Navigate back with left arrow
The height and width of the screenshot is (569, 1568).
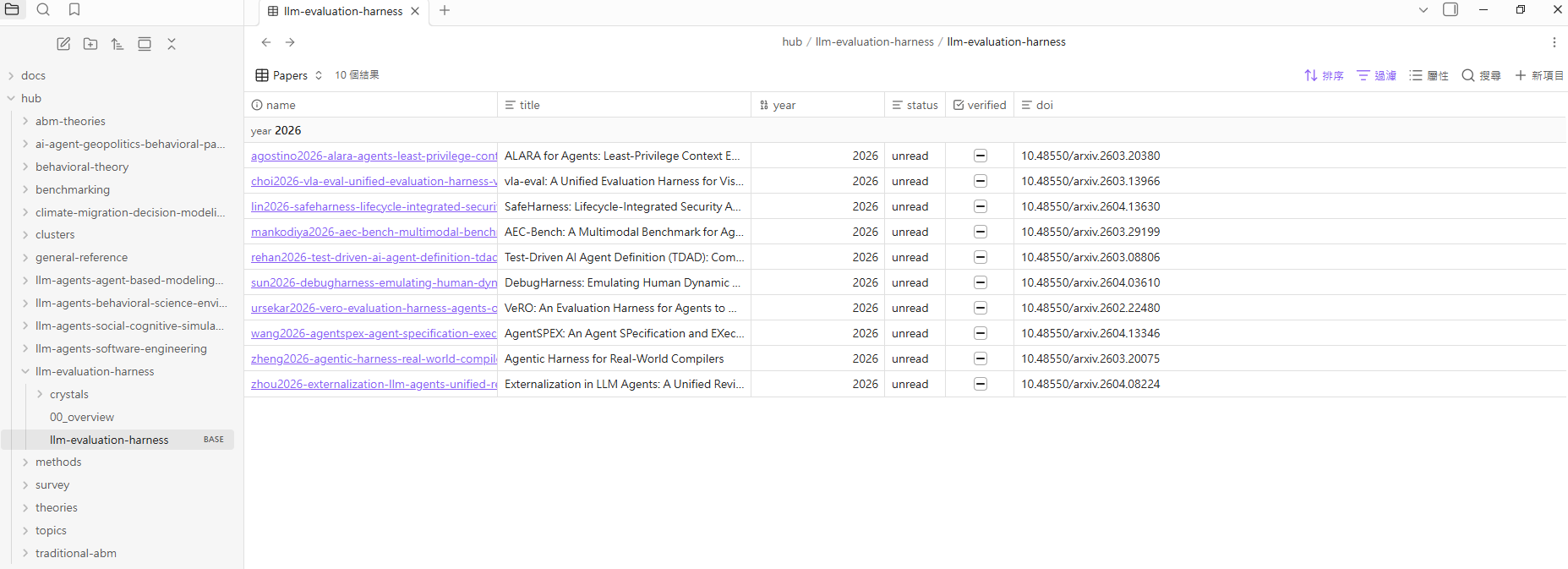[x=266, y=41]
